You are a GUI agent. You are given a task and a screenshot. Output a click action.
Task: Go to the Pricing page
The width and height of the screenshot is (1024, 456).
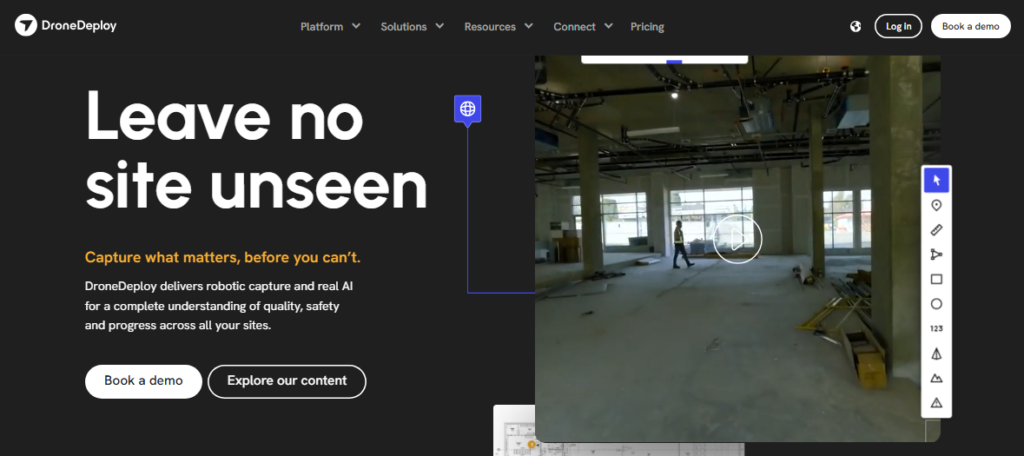tap(647, 27)
